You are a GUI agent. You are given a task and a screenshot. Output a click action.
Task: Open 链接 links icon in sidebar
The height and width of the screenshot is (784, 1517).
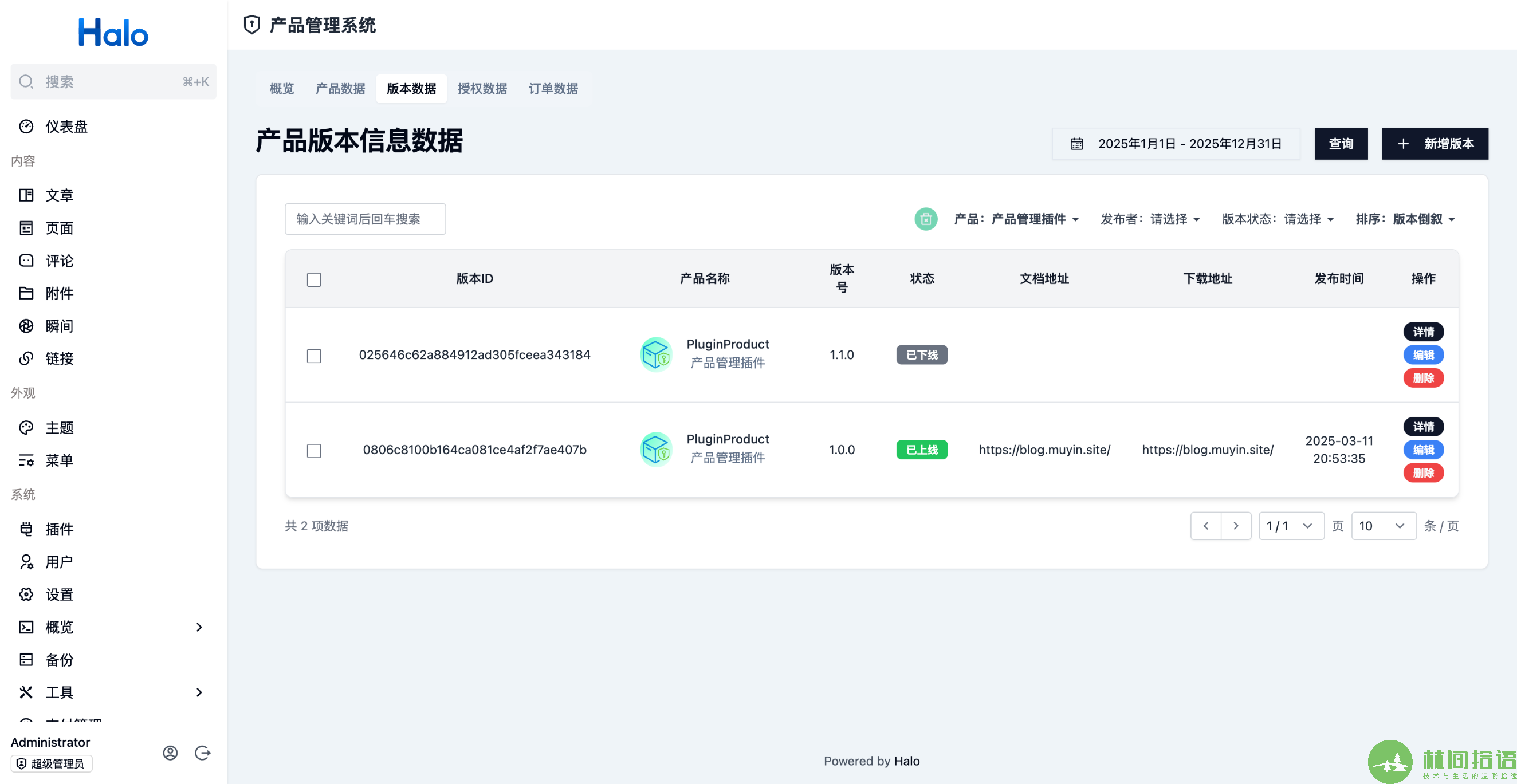point(26,358)
